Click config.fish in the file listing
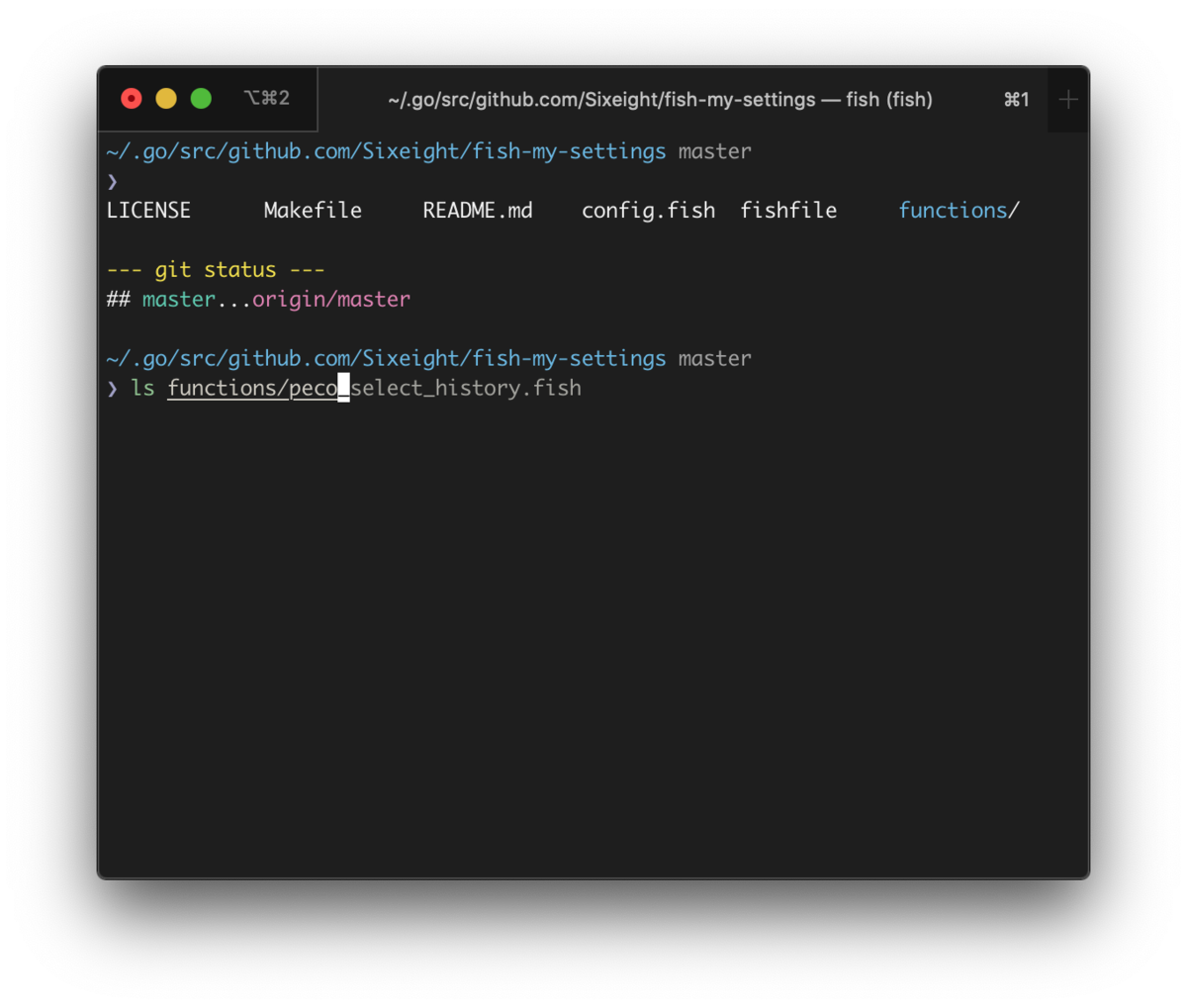The height and width of the screenshot is (1008, 1187). pyautogui.click(x=648, y=210)
